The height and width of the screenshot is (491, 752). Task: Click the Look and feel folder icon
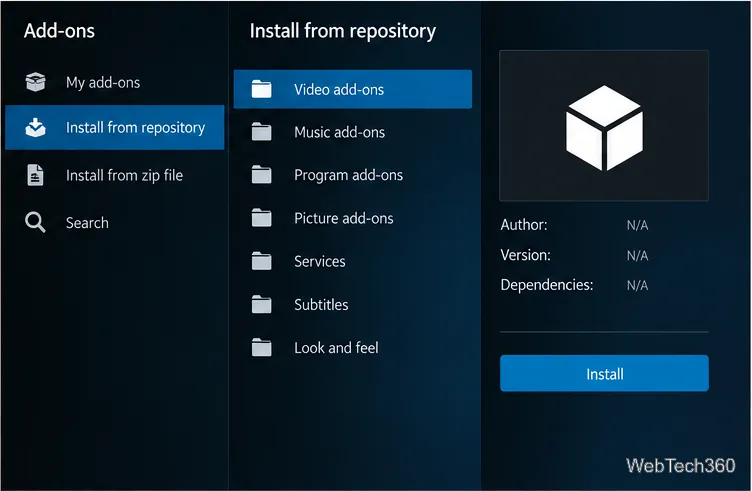pos(261,347)
